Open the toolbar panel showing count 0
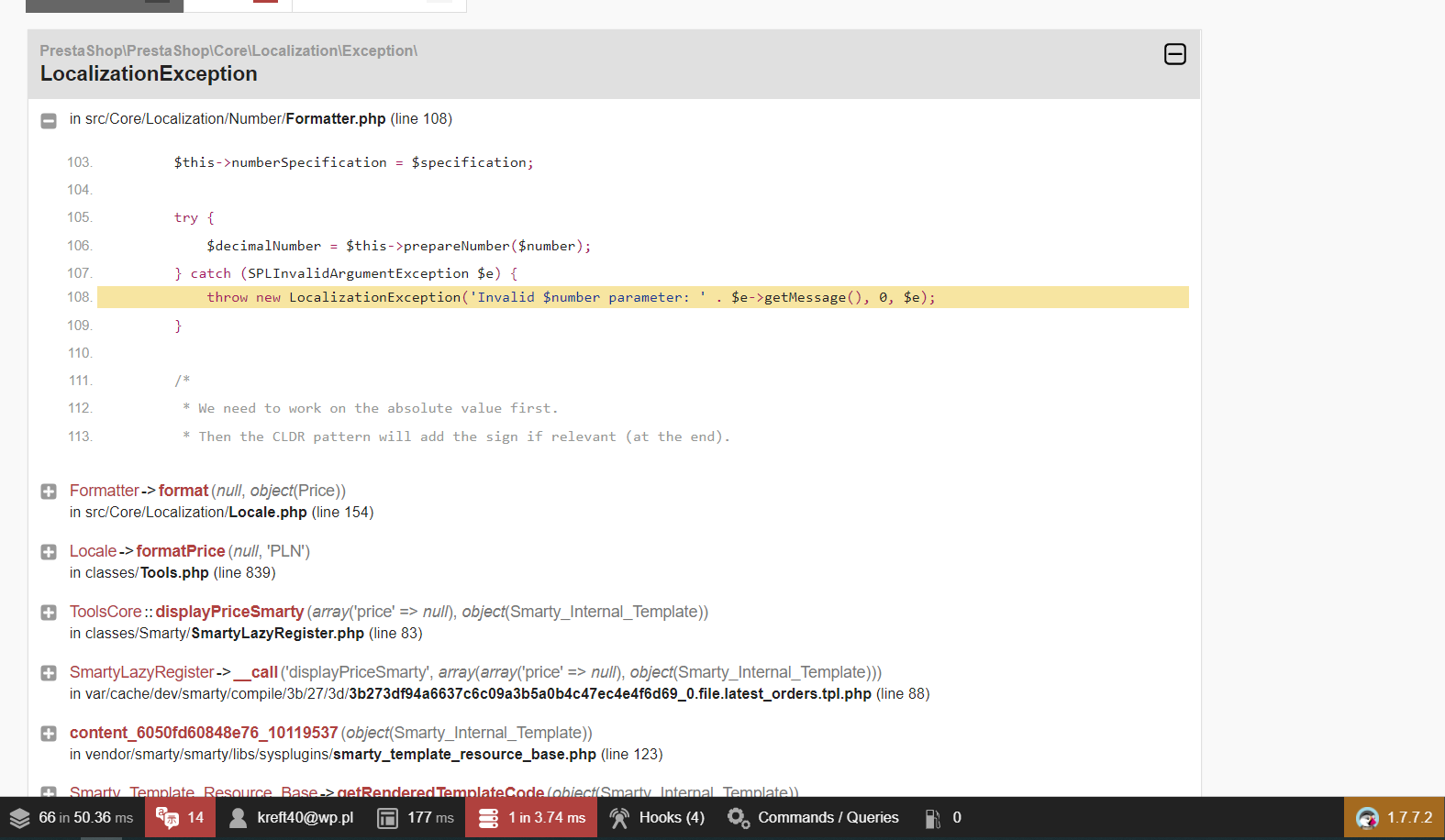The height and width of the screenshot is (840, 1445). pos(943,817)
